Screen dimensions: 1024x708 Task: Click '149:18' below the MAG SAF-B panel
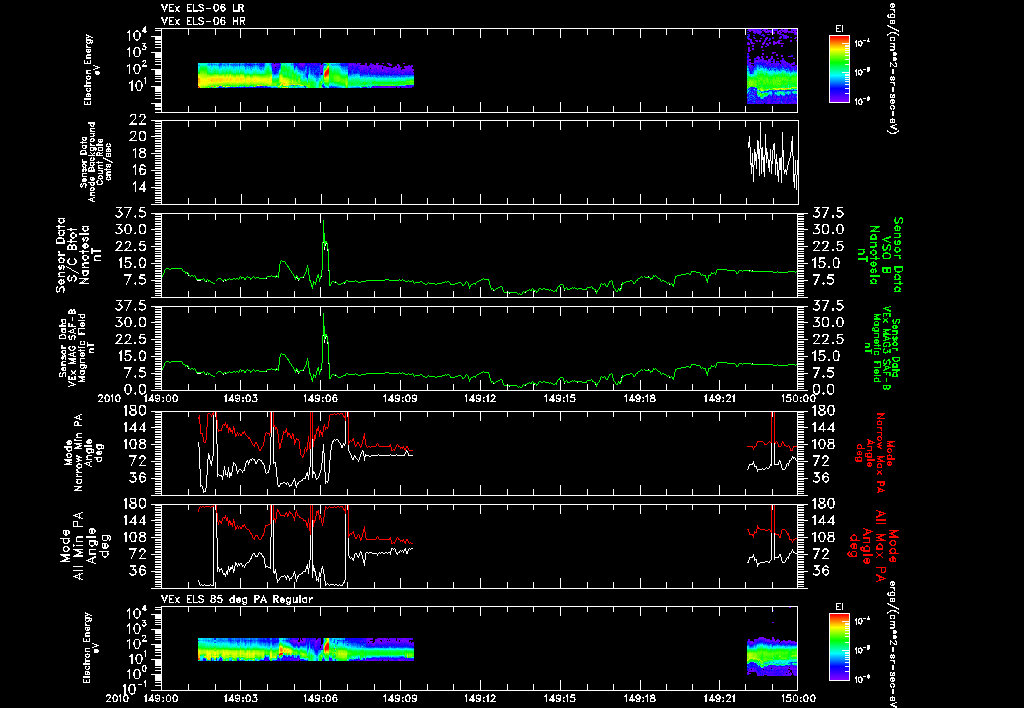[x=640, y=398]
